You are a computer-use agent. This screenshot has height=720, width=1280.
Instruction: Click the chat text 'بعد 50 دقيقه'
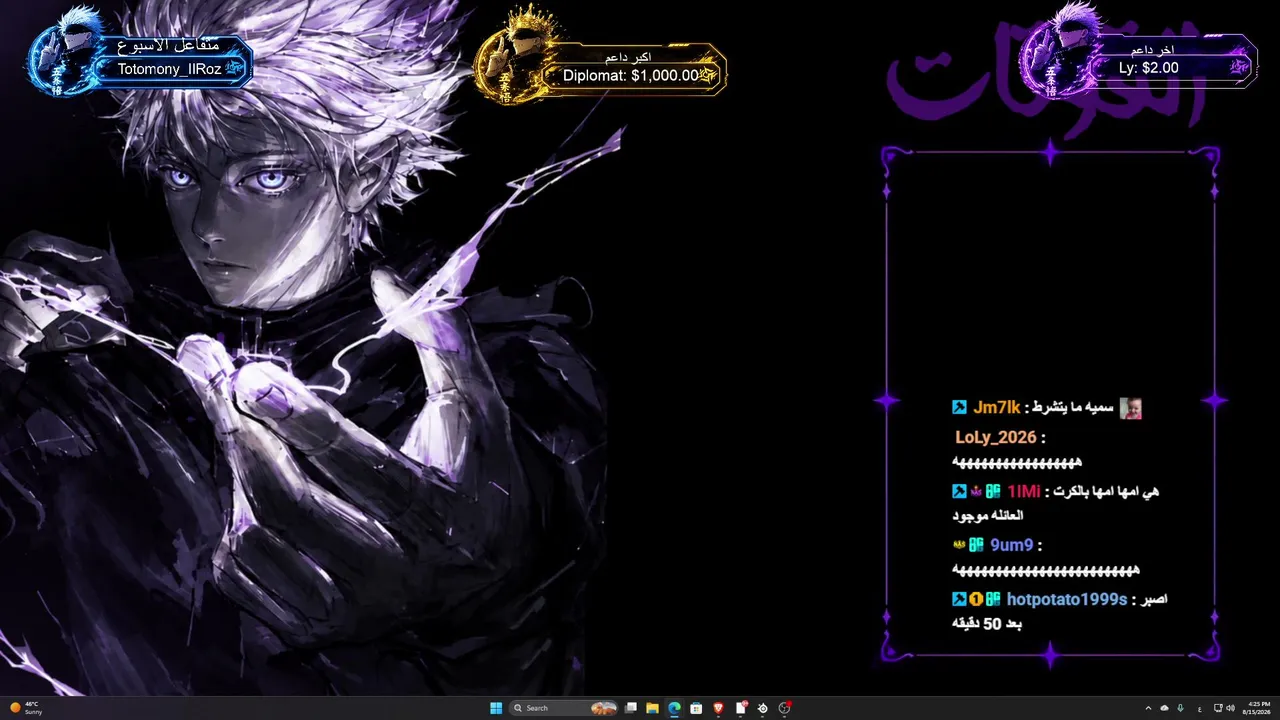tap(987, 624)
